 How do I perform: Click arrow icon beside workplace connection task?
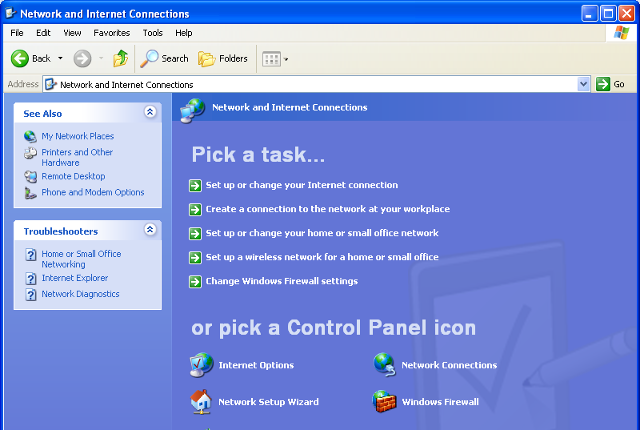click(x=195, y=209)
